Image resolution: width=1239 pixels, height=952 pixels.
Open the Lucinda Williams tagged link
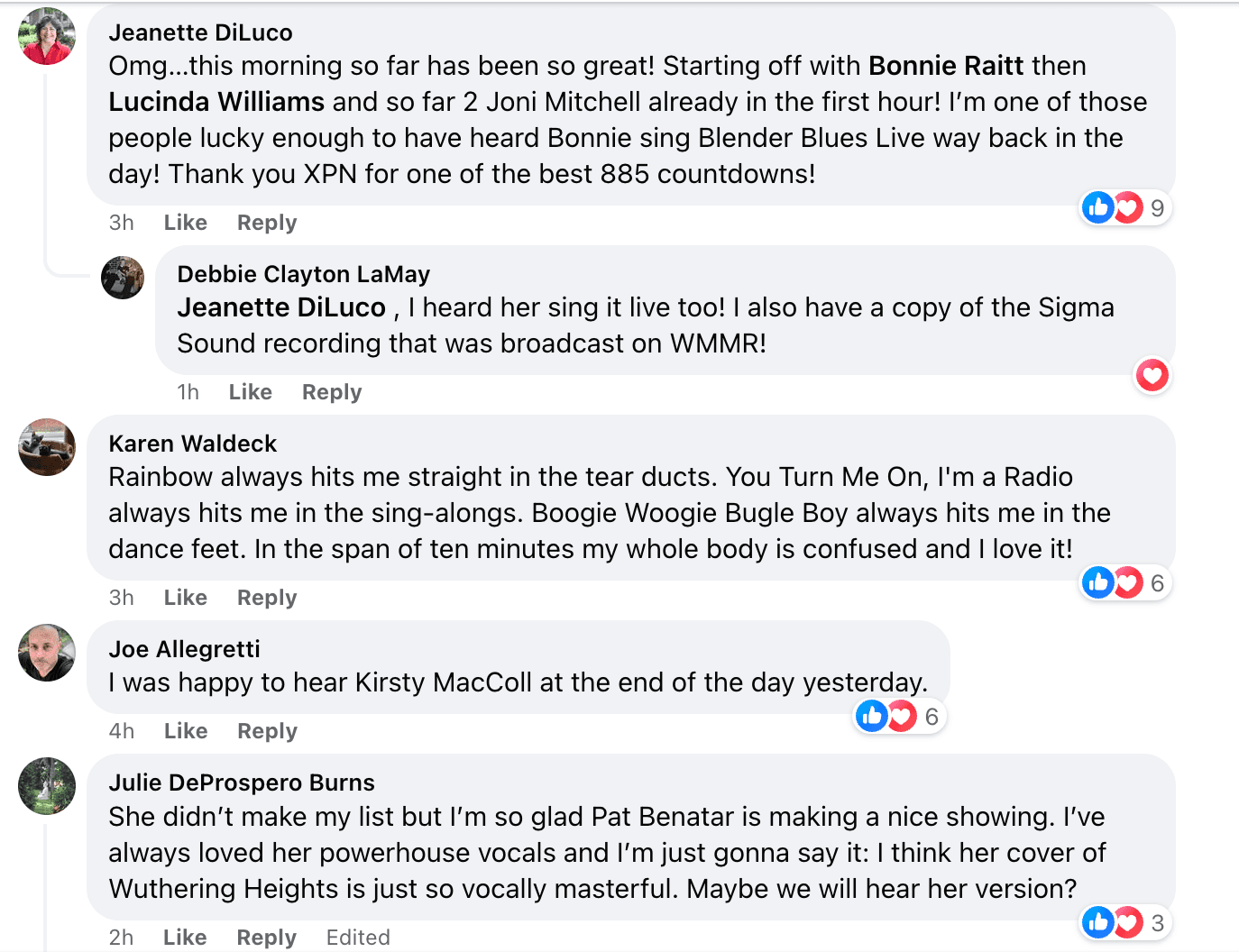[216, 102]
